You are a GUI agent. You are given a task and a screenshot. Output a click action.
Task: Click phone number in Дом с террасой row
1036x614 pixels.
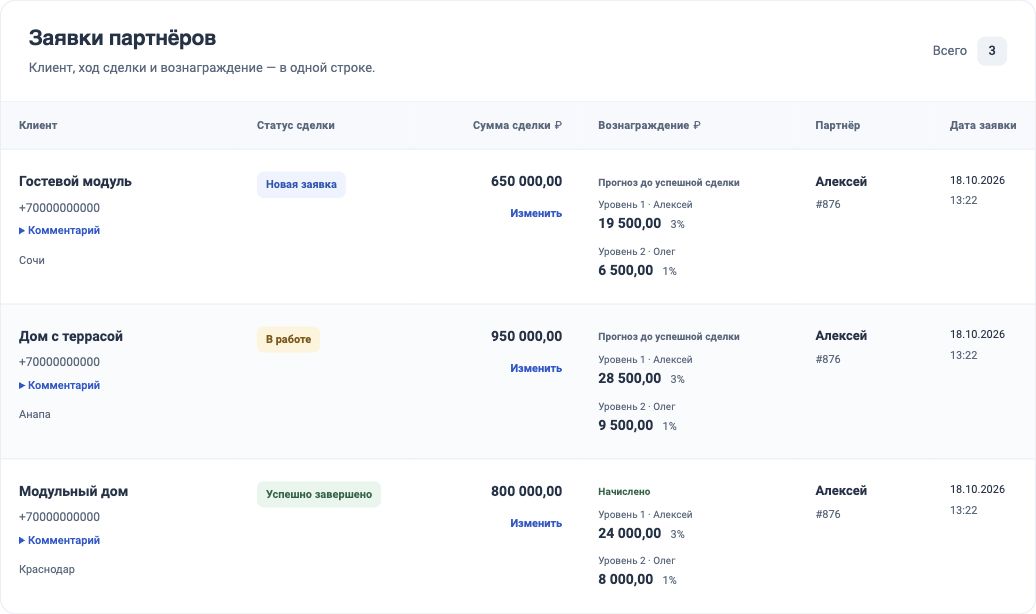pyautogui.click(x=59, y=362)
